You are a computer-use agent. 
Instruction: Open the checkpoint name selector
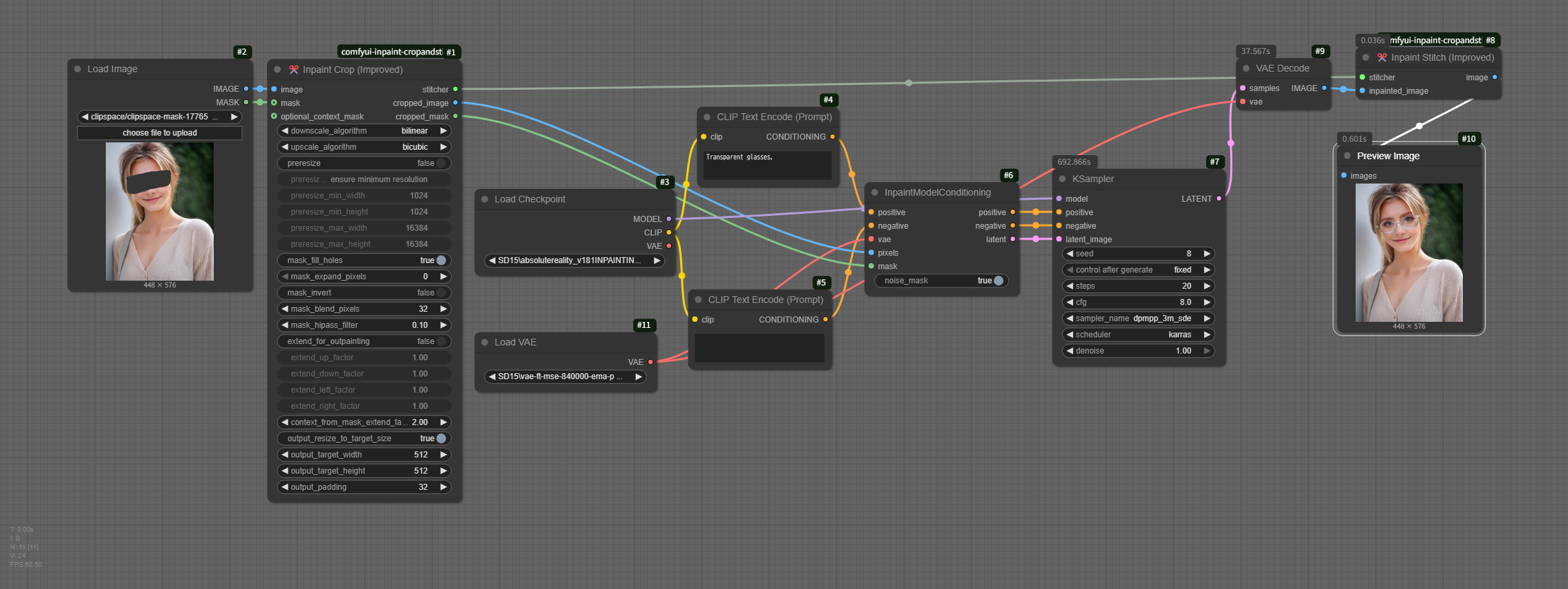[x=574, y=260]
